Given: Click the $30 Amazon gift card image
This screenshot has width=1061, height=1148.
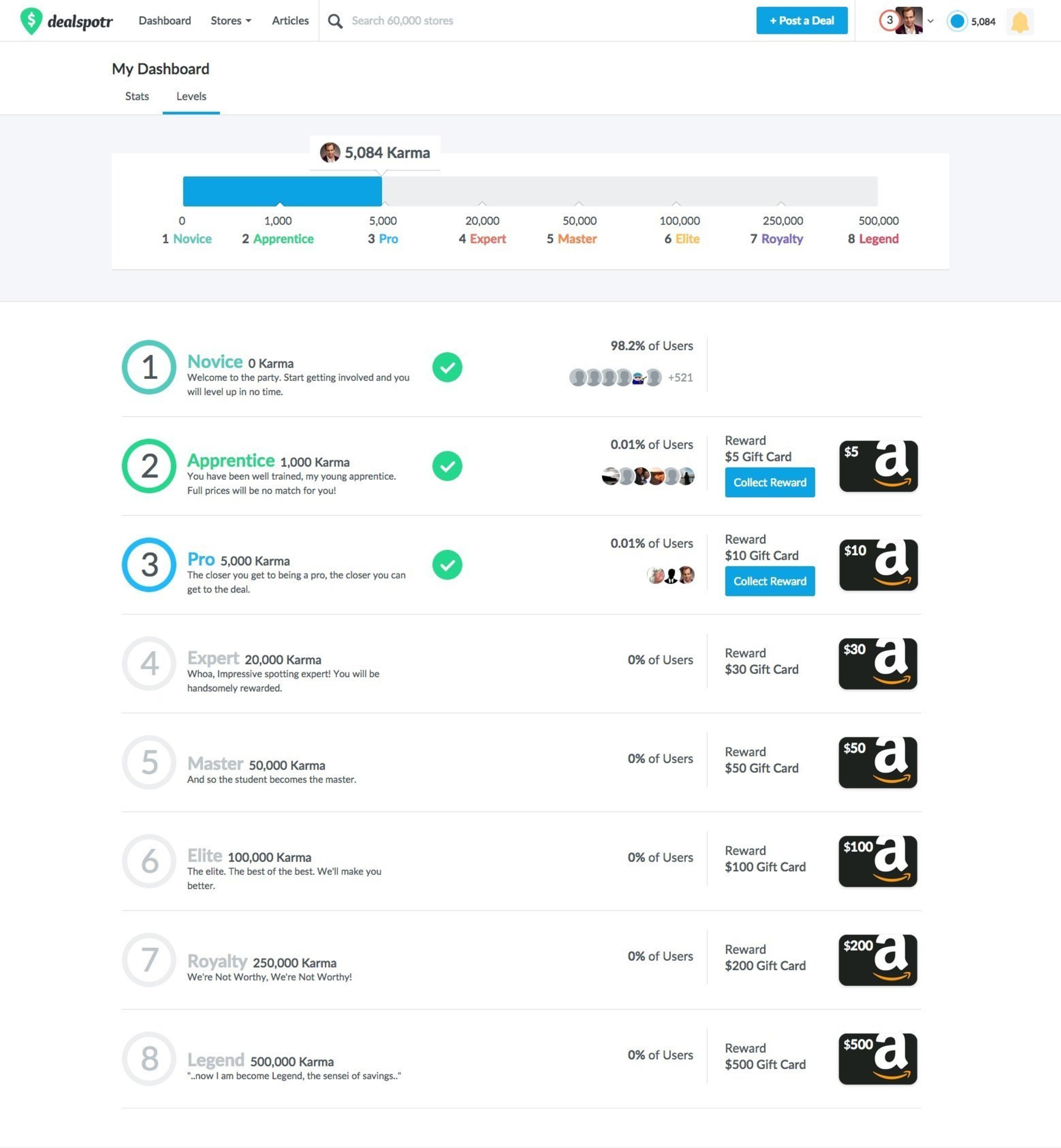Looking at the screenshot, I should [x=878, y=663].
